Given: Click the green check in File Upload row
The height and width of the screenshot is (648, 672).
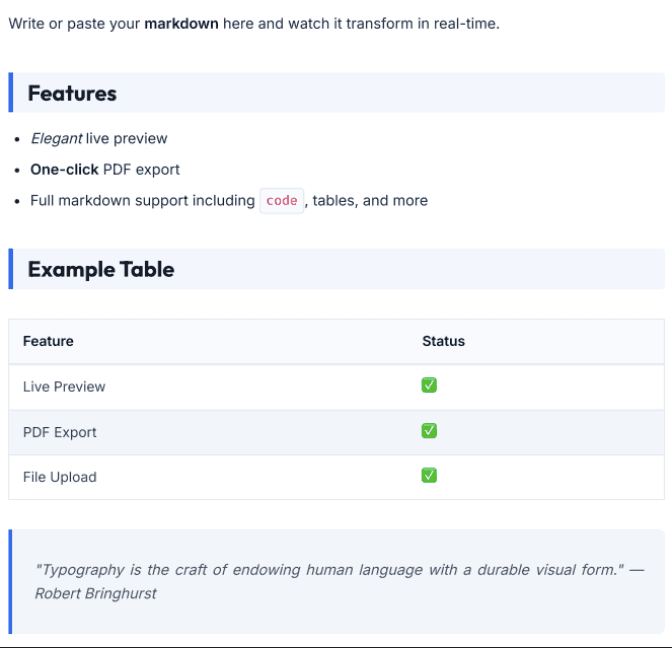Looking at the screenshot, I should pyautogui.click(x=429, y=475).
